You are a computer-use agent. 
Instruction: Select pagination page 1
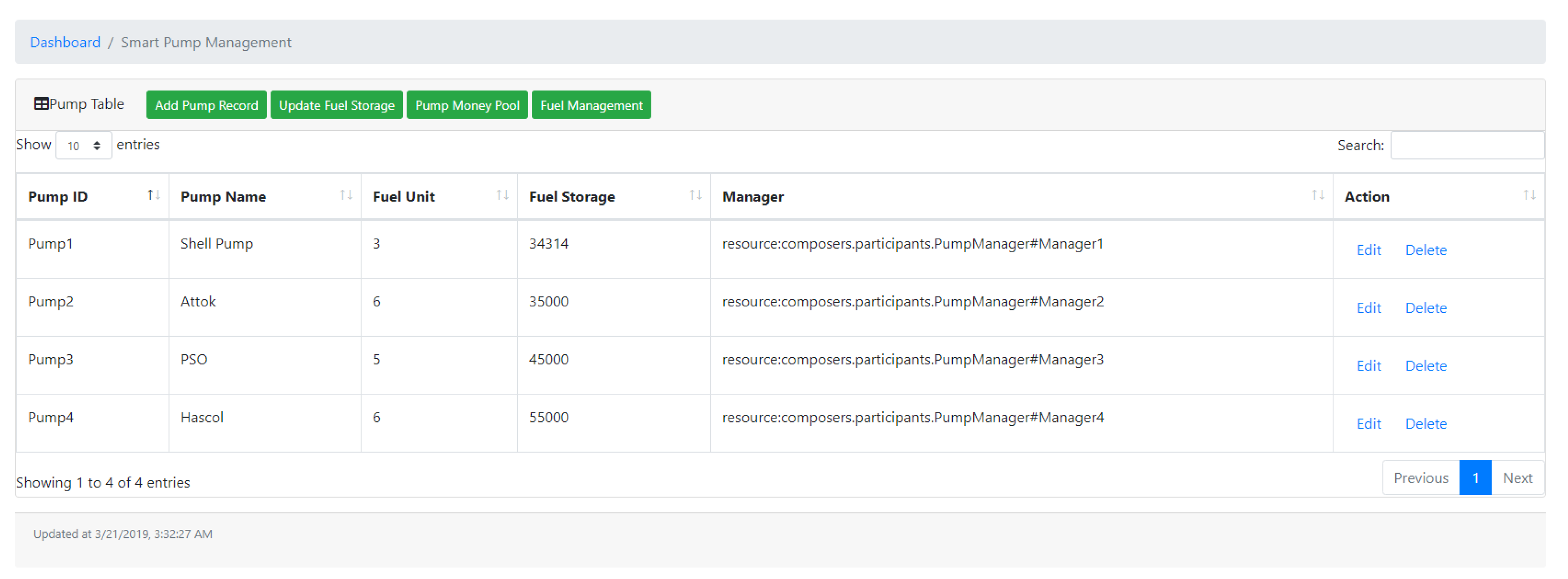[x=1474, y=478]
